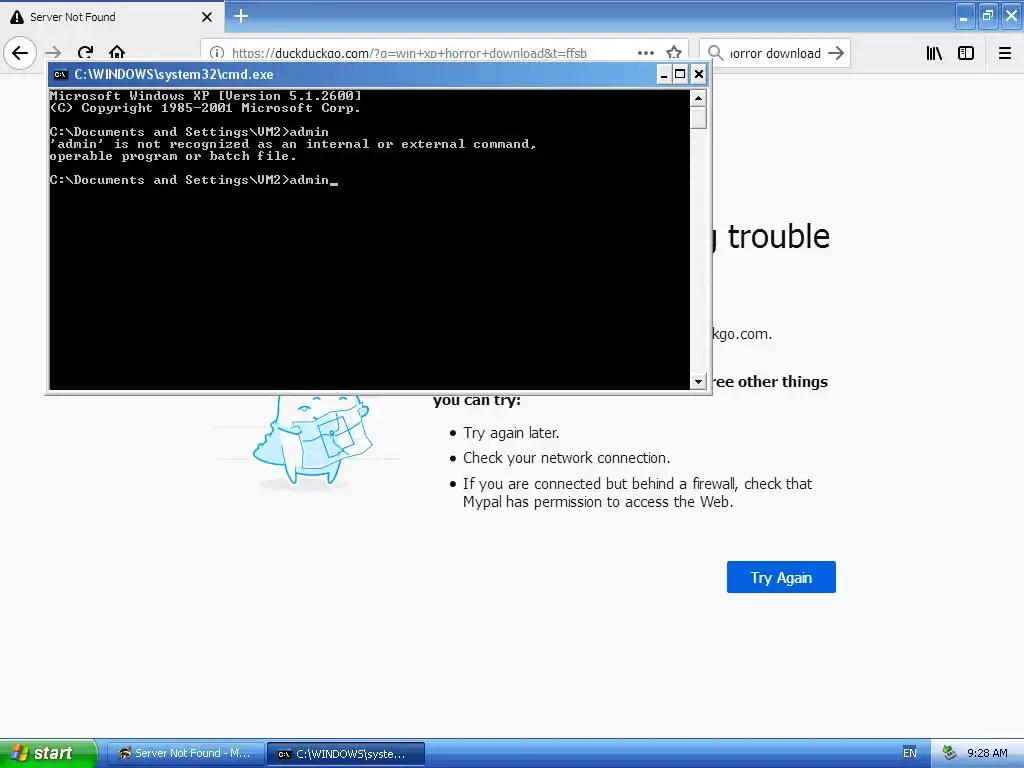Switch to C:\WINDOWS\syste... taskbar item
This screenshot has width=1024, height=768.
click(x=346, y=754)
